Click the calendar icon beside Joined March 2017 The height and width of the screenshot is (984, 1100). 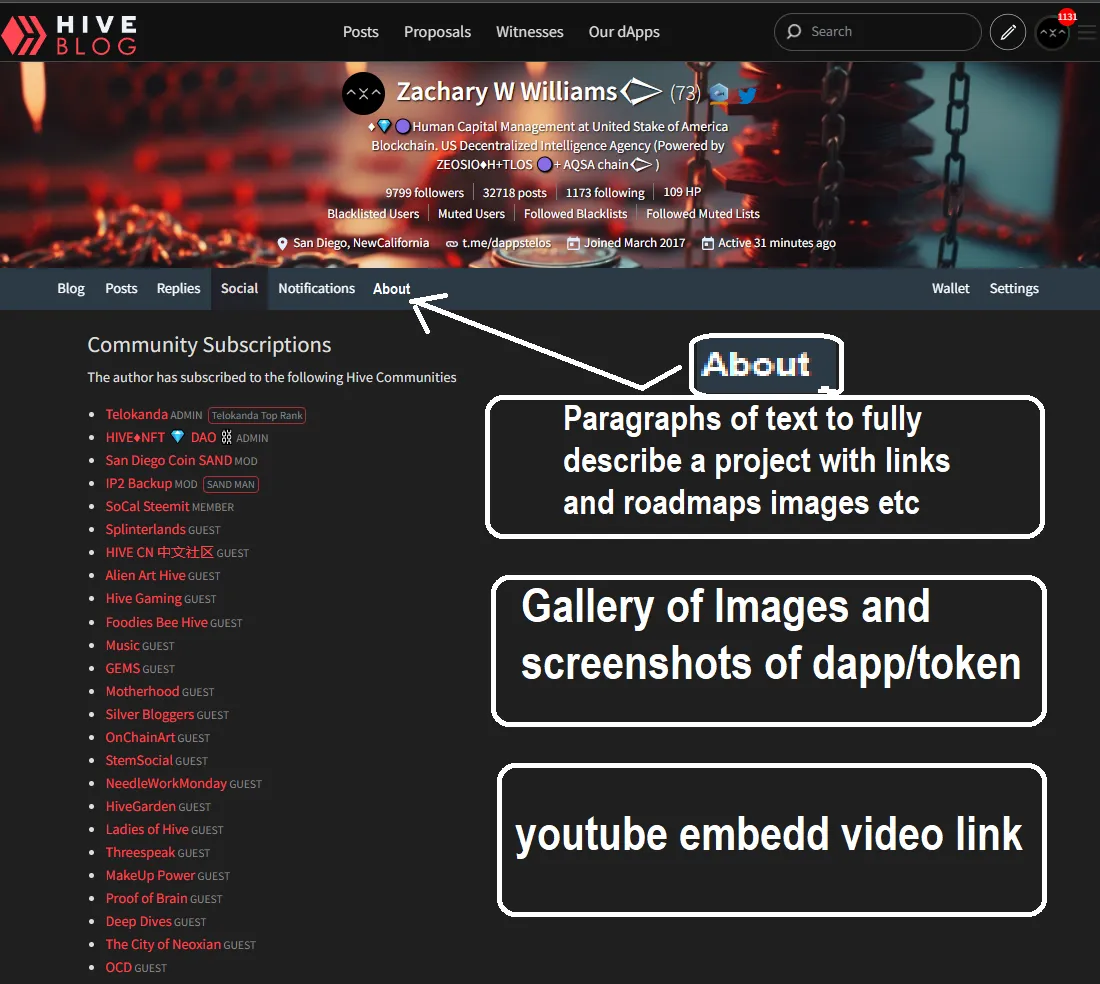573,243
